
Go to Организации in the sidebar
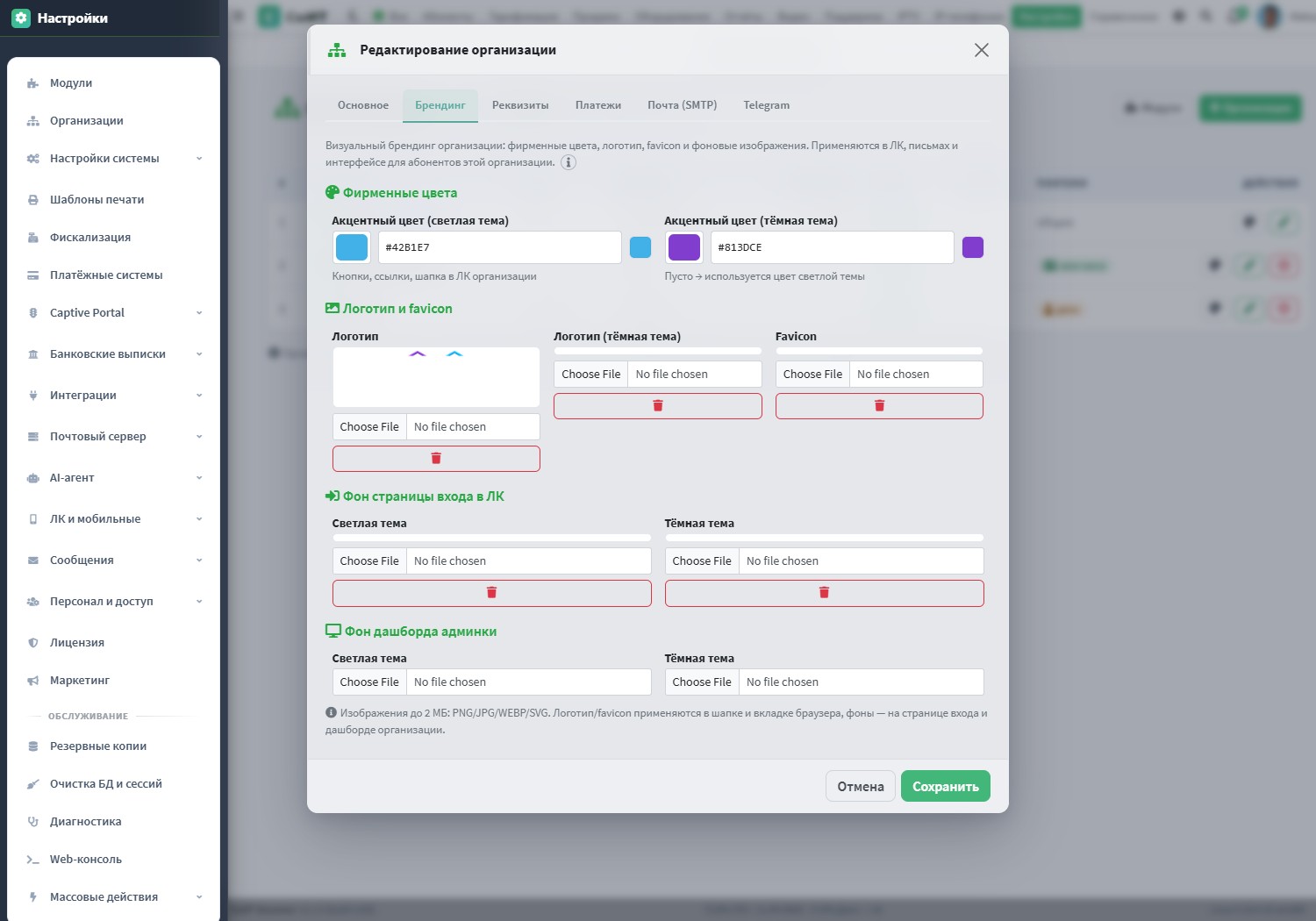coord(113,121)
